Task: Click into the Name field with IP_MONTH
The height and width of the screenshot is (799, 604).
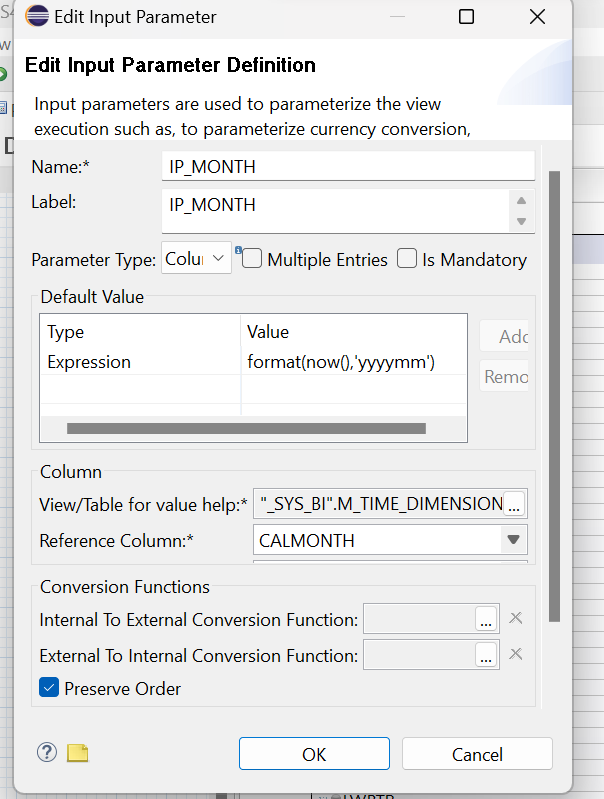Action: click(x=347, y=167)
